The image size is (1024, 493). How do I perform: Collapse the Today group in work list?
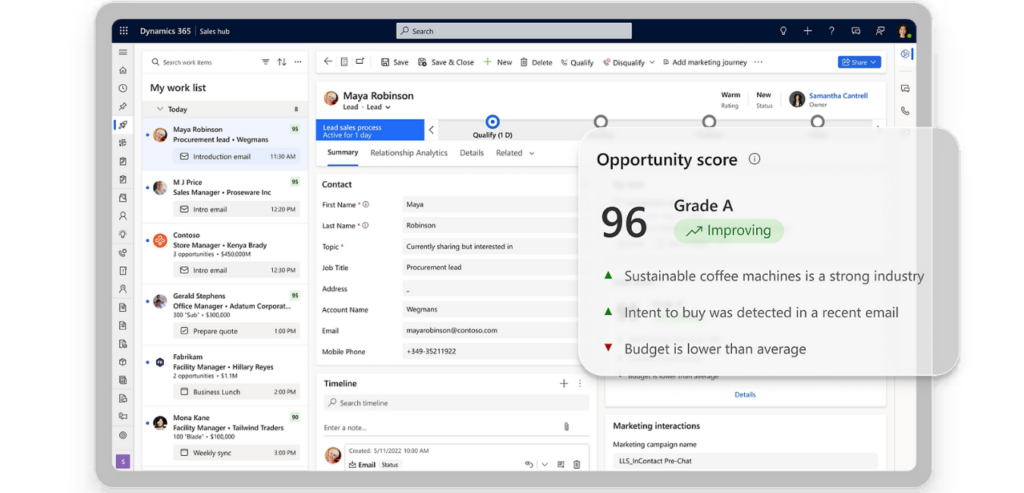click(x=161, y=109)
